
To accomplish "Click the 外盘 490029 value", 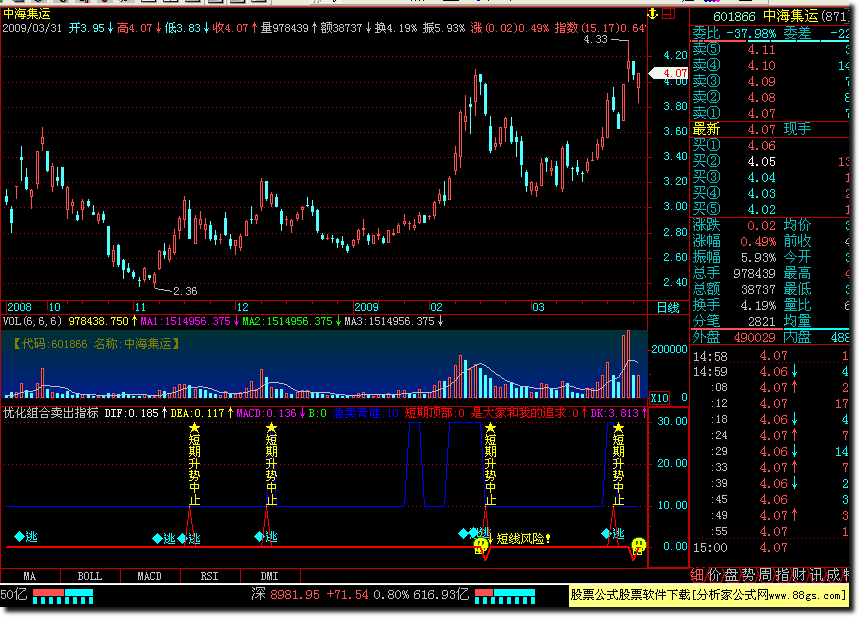I will [755, 337].
